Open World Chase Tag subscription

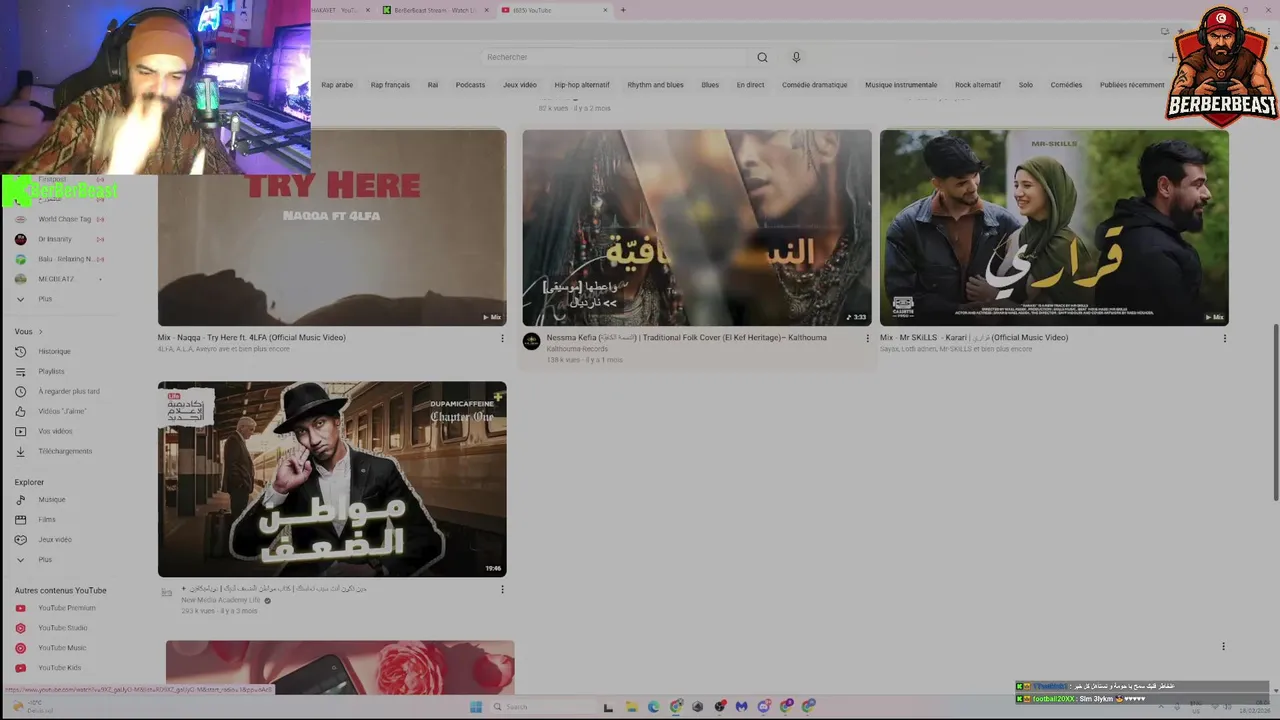[x=64, y=219]
